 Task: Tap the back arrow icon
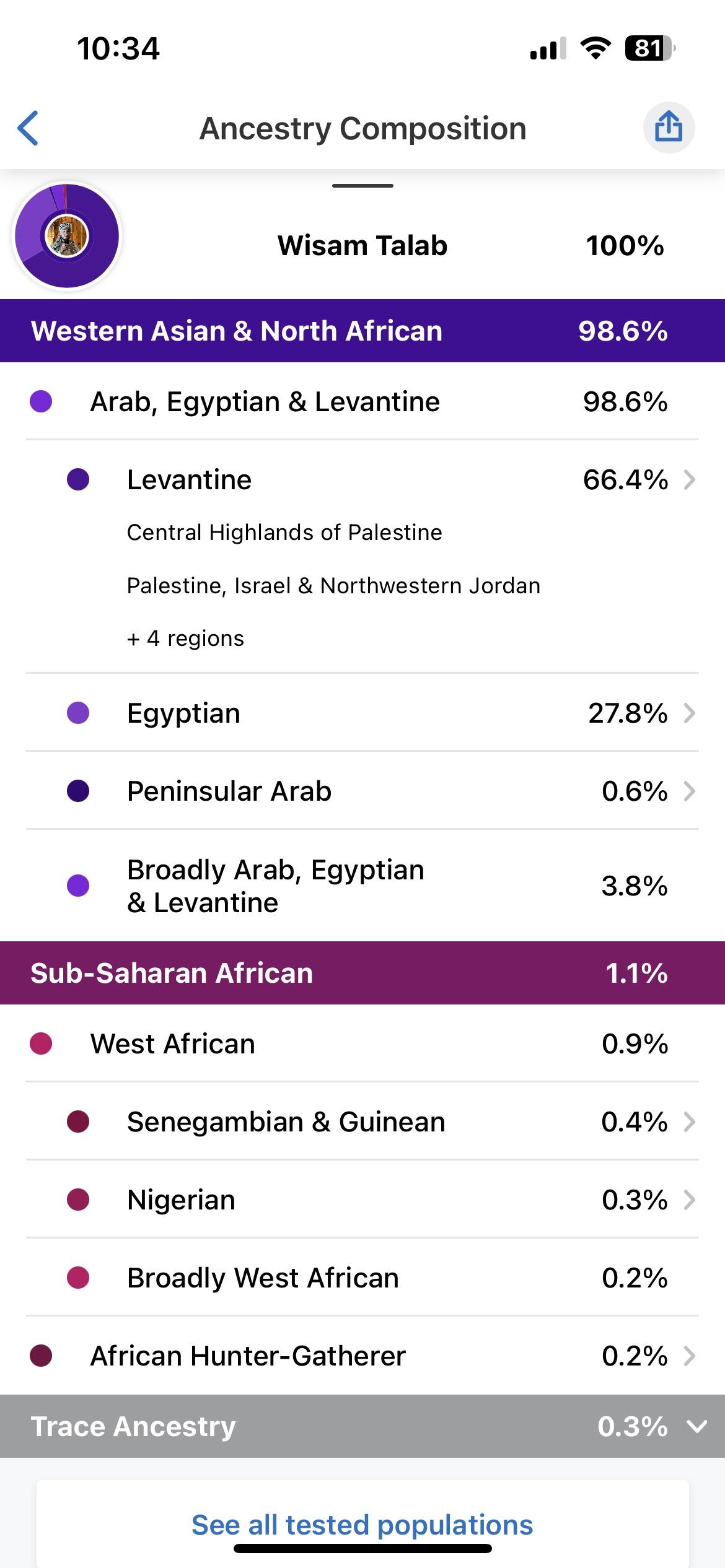29,128
